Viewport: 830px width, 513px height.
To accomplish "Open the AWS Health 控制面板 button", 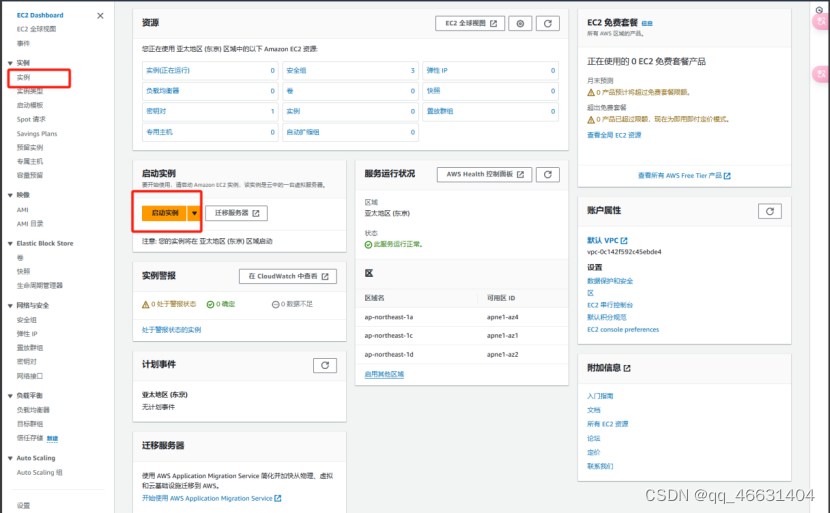I will 484,174.
